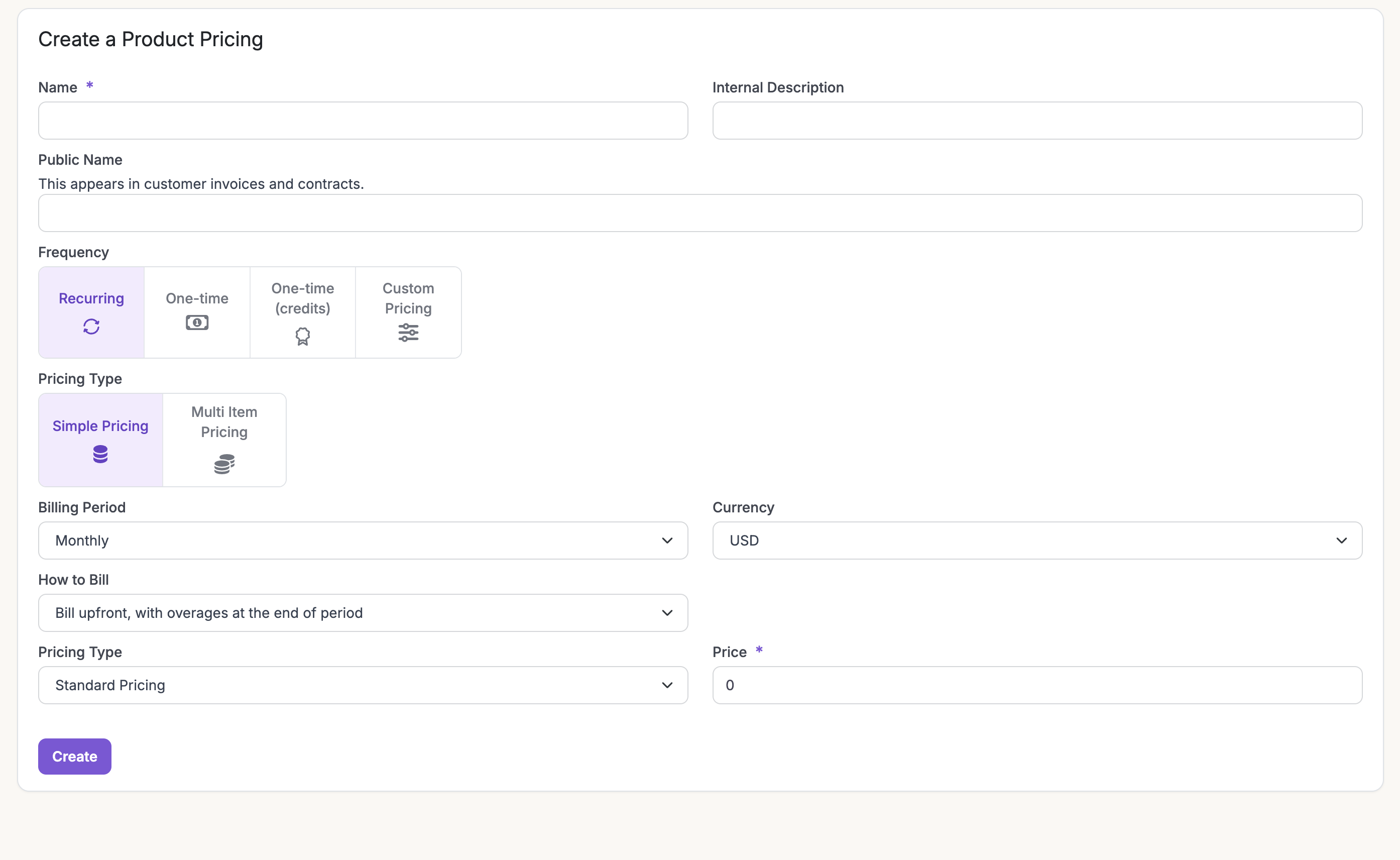Click into the Public Name field
1400x860 pixels.
[699, 213]
